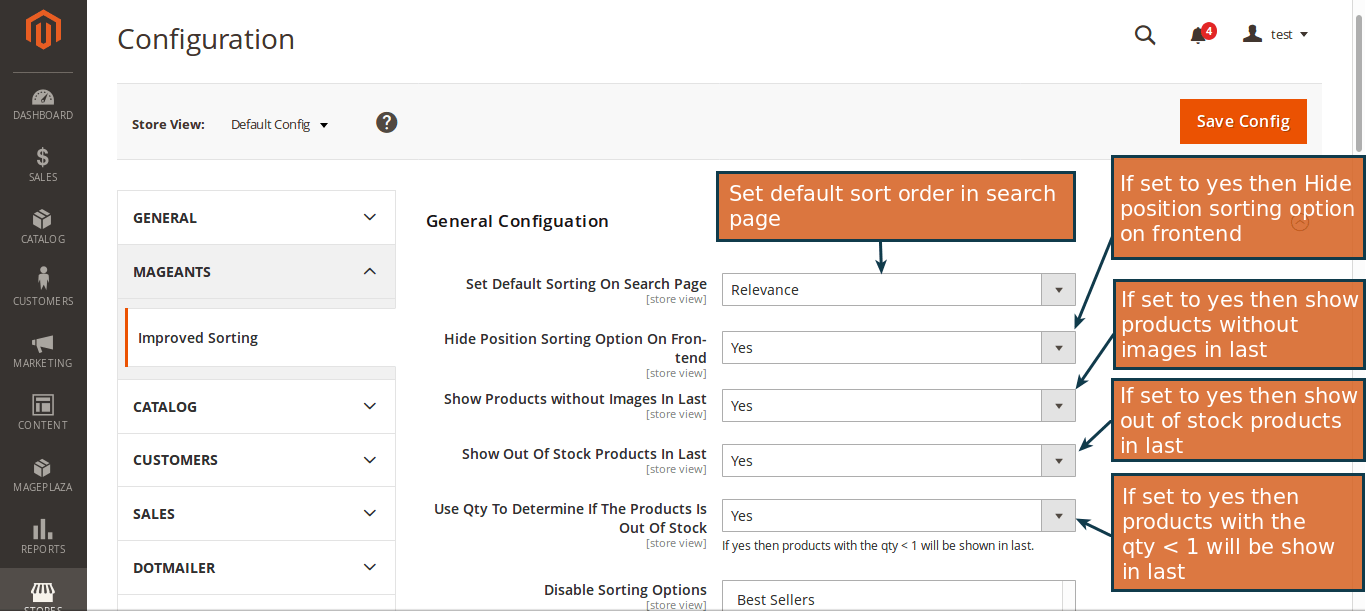
Task: Open the Store View help tooltip
Action: [386, 122]
